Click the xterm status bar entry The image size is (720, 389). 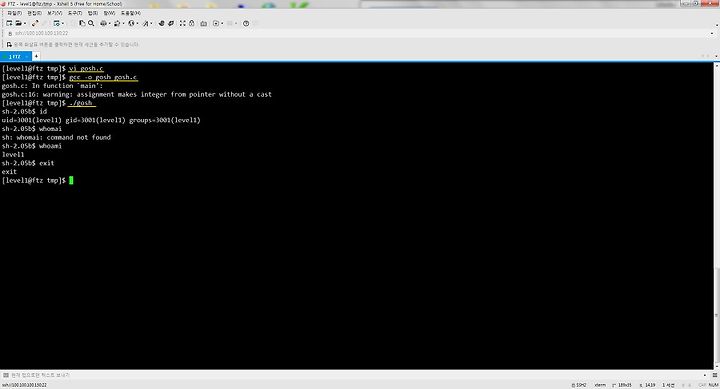tap(600, 385)
